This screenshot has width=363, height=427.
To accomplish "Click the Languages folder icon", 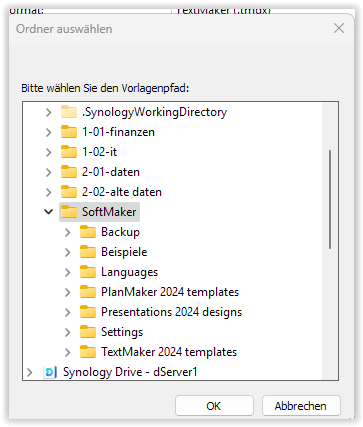I will point(88,272).
